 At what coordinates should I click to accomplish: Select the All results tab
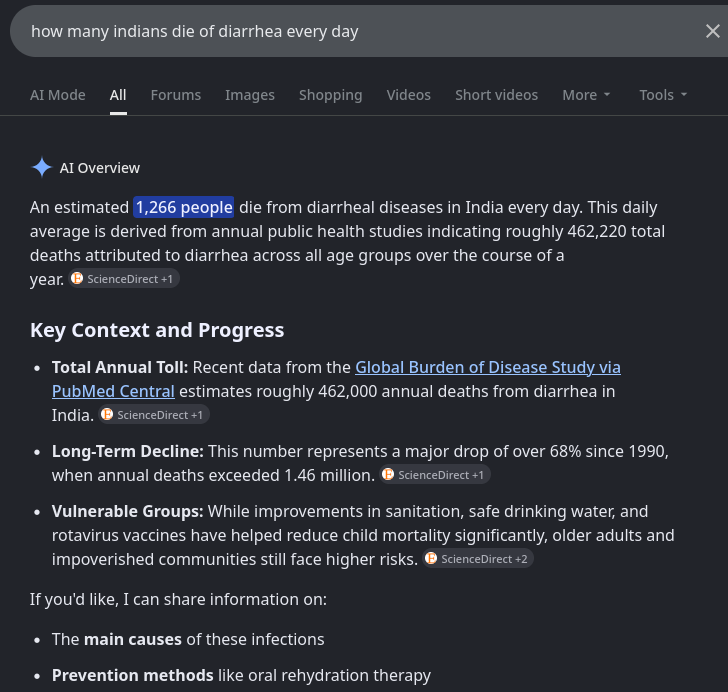(x=118, y=95)
